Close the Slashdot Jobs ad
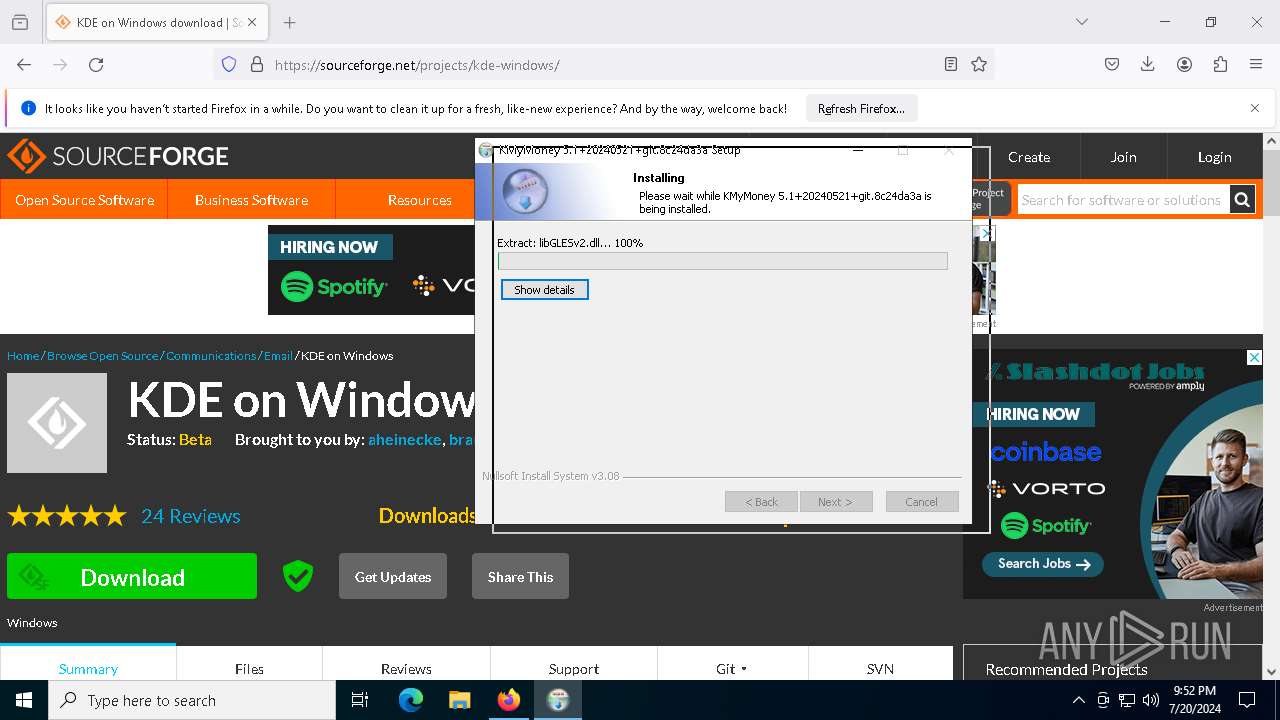 coord(1254,357)
